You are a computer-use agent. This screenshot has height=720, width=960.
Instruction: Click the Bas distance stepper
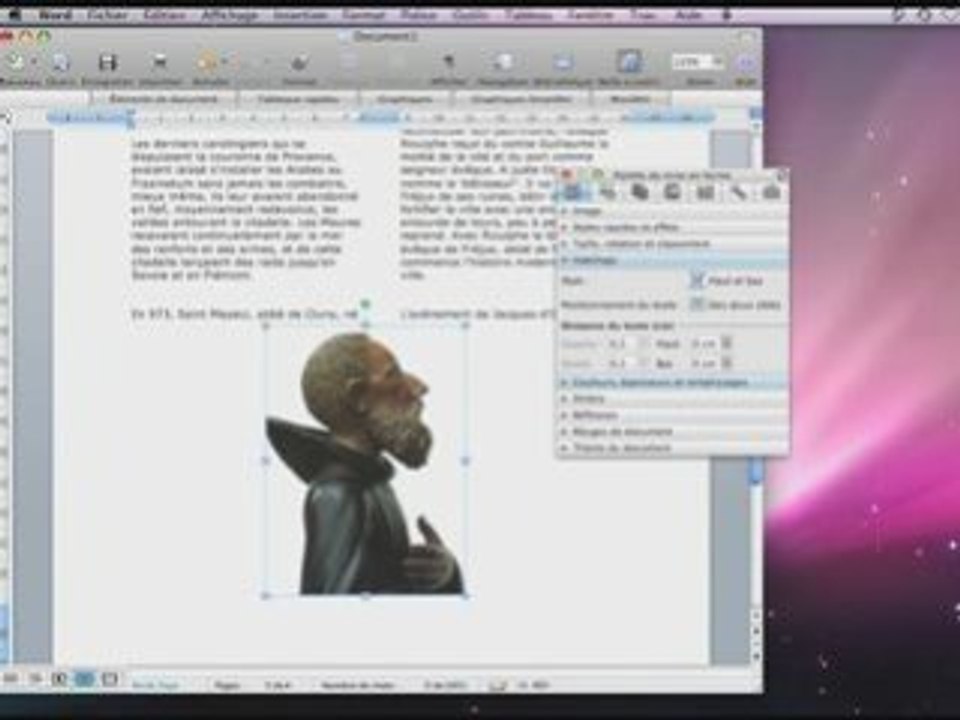tap(727, 363)
